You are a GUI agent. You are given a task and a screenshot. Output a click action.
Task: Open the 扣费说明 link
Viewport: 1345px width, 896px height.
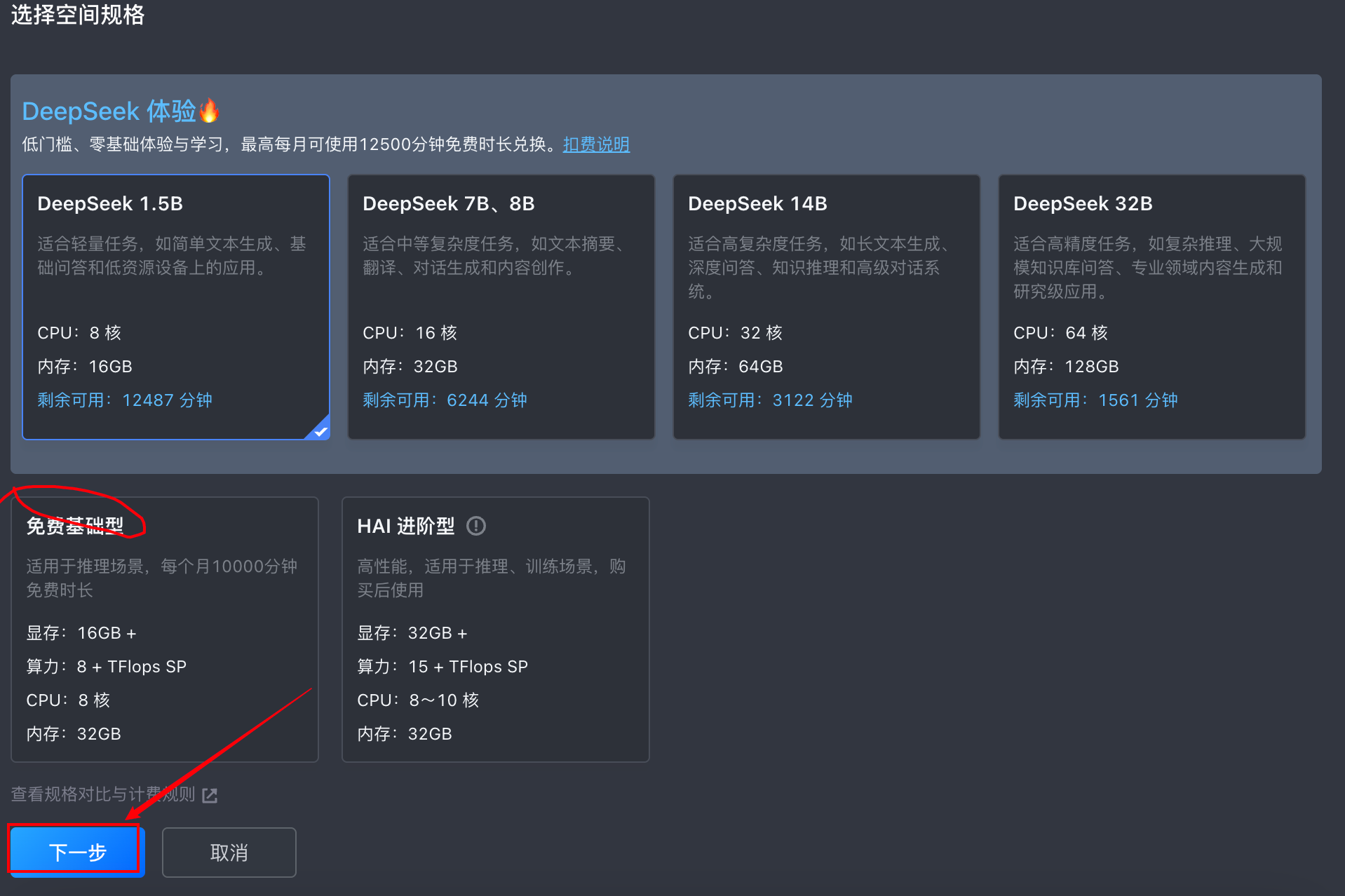pyautogui.click(x=596, y=144)
